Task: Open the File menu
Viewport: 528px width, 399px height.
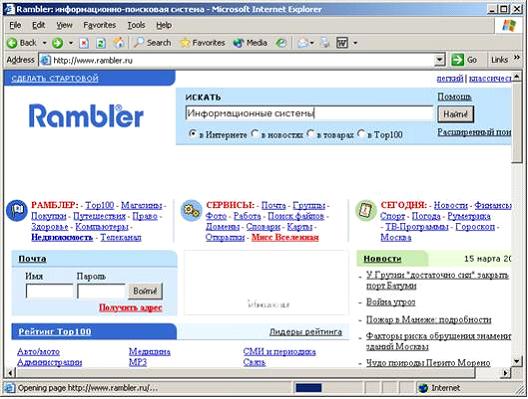Action: tap(15, 25)
